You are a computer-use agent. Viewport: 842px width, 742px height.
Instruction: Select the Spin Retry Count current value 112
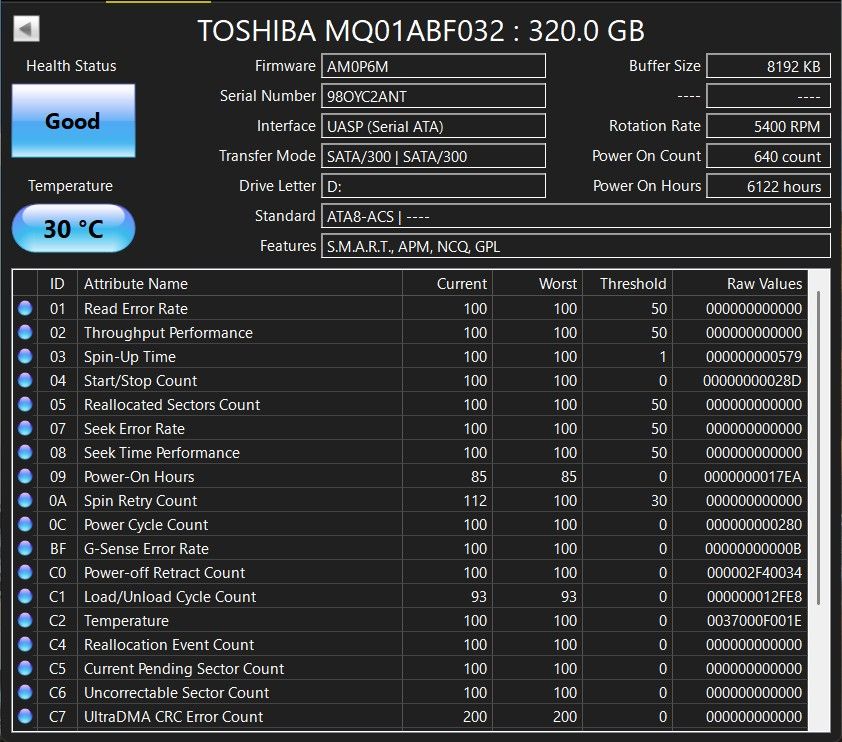(x=475, y=501)
